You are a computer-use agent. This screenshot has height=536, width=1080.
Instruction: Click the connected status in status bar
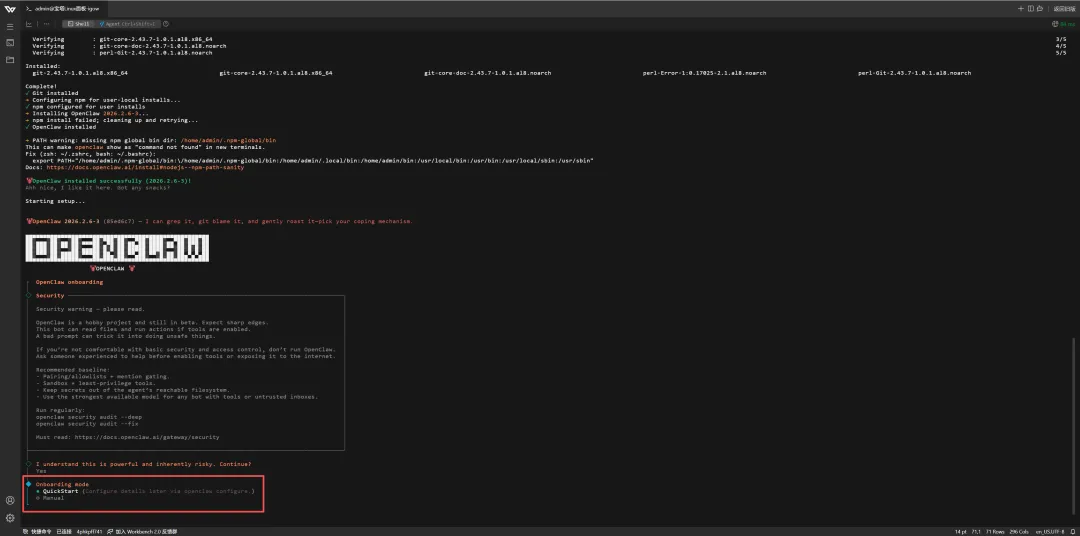(x=64, y=532)
